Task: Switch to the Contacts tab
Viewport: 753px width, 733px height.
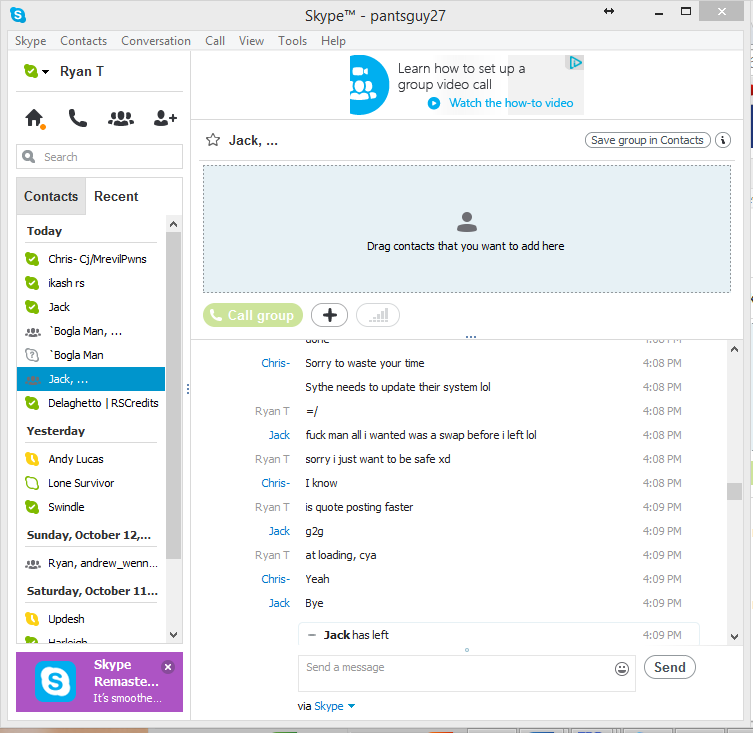Action: (51, 196)
